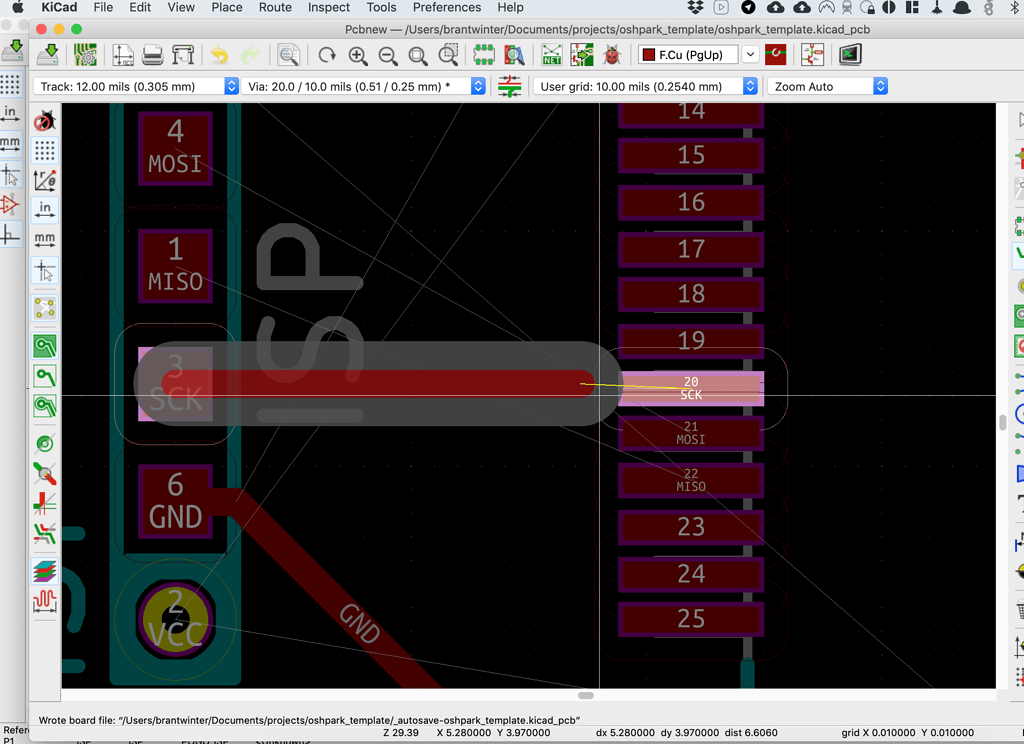The width and height of the screenshot is (1024, 744).
Task: Switch units to inches
Action: click(44, 209)
